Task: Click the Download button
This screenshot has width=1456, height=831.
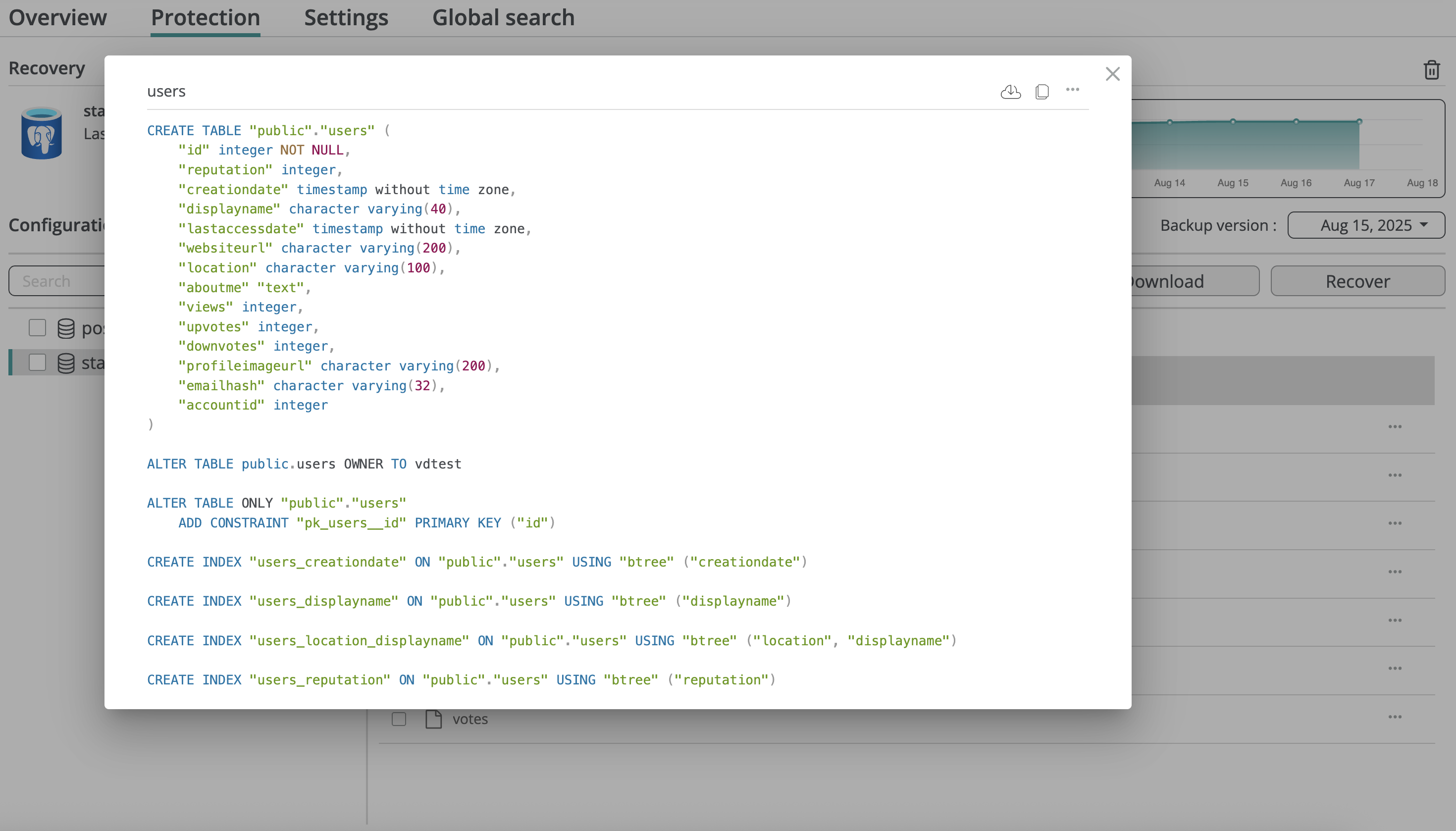Action: click(x=1195, y=281)
